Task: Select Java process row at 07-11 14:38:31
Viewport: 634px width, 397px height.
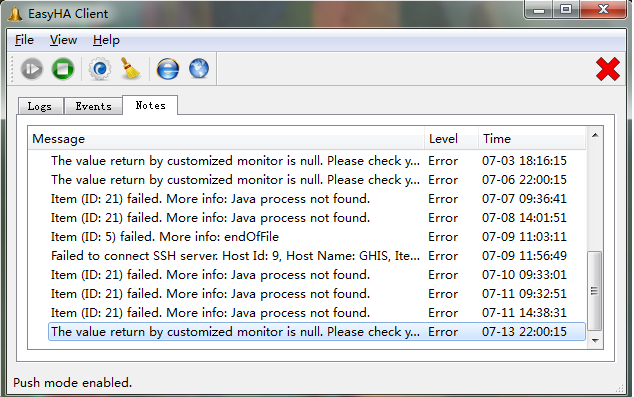Action: pyautogui.click(x=317, y=313)
